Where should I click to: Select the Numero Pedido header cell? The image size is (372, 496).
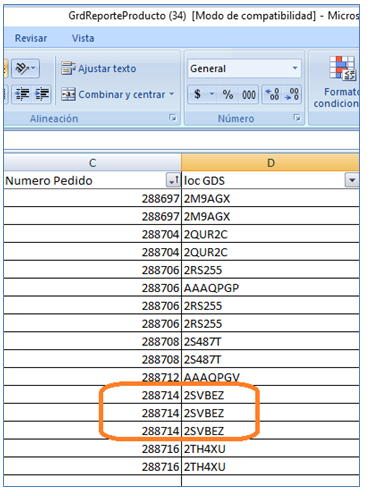click(x=93, y=180)
